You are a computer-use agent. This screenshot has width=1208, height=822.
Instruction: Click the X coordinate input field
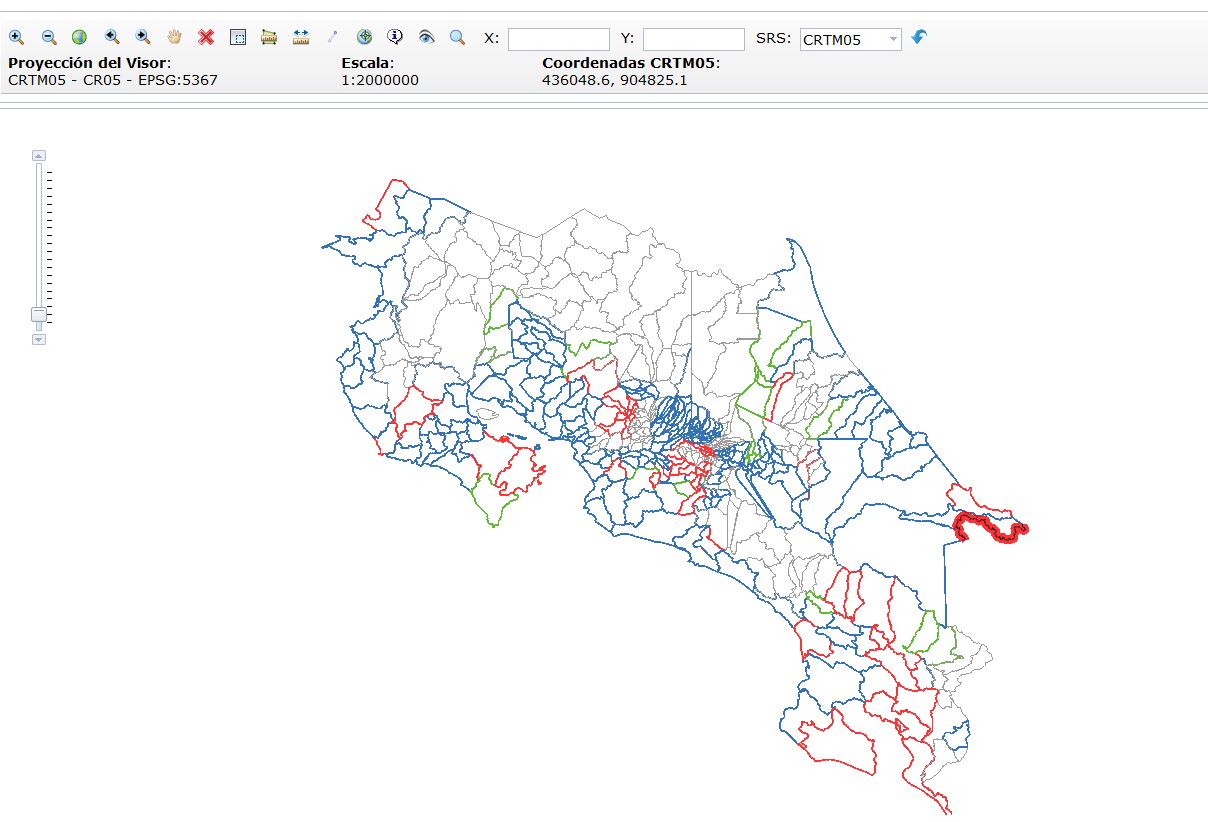tap(558, 40)
